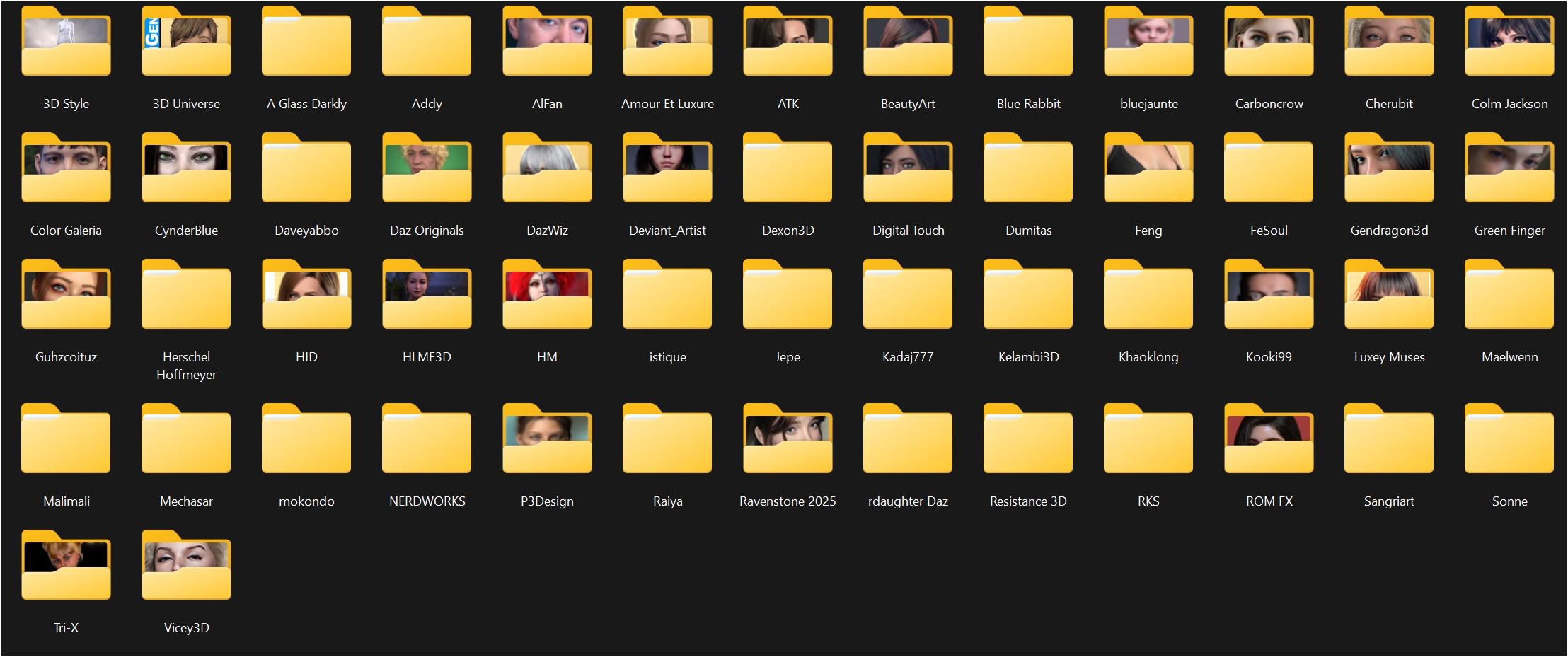The width and height of the screenshot is (1568, 657).
Task: Open the Herschel Hoffmeyer folder
Action: coord(186,294)
